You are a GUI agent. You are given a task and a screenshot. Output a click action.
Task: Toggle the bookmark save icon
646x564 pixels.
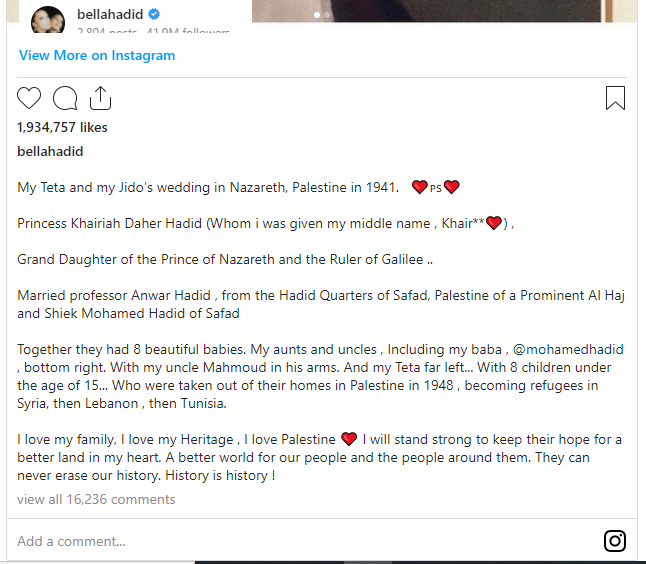(615, 98)
